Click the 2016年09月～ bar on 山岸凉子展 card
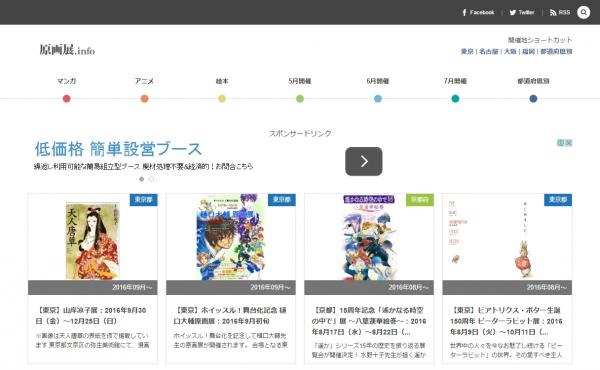The image size is (600, 370). [x=93, y=287]
